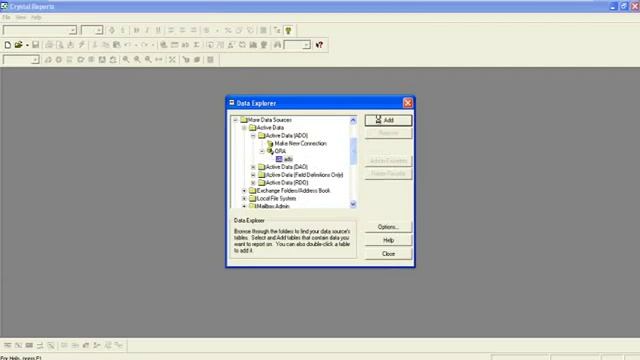The height and width of the screenshot is (360, 640).
Task: Click the tree scrollbar thumb
Action: point(353,151)
